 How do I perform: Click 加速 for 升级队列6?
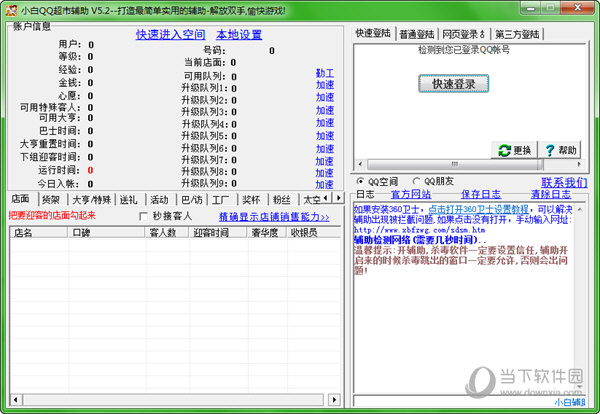tap(325, 148)
